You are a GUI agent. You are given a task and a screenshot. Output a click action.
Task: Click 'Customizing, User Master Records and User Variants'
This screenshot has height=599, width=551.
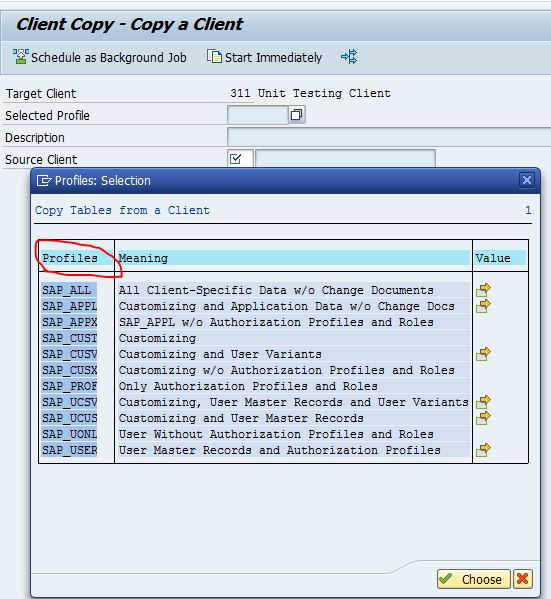click(293, 403)
